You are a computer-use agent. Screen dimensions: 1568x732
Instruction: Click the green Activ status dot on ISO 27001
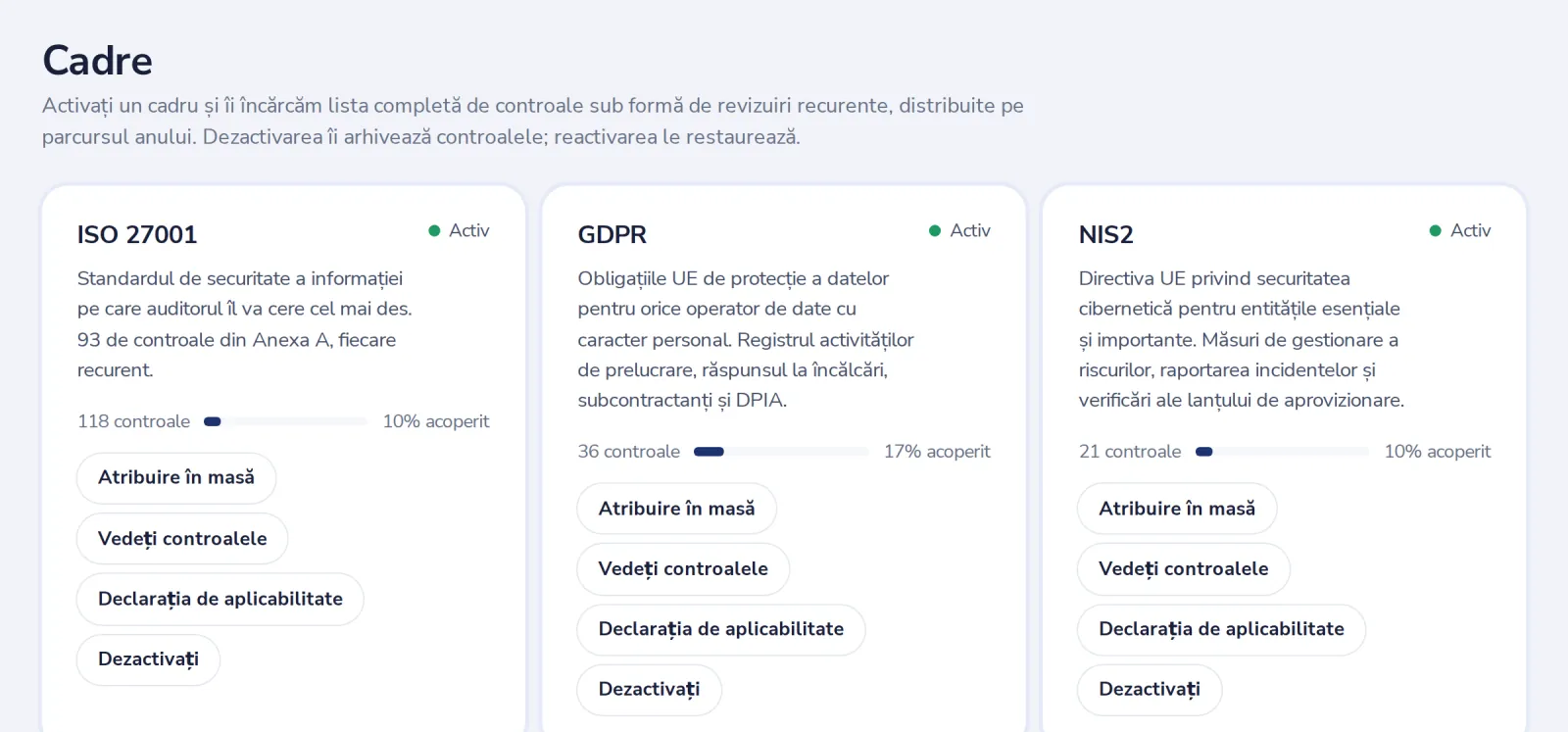(434, 231)
